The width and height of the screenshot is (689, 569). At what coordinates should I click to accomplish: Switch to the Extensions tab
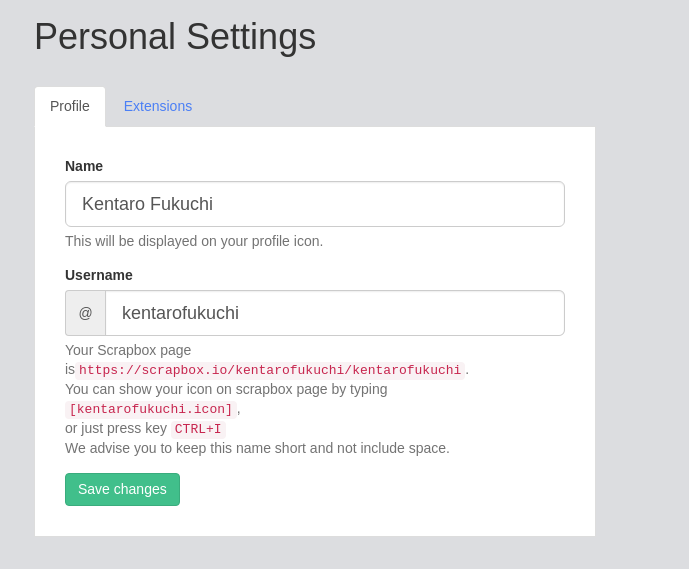[158, 106]
